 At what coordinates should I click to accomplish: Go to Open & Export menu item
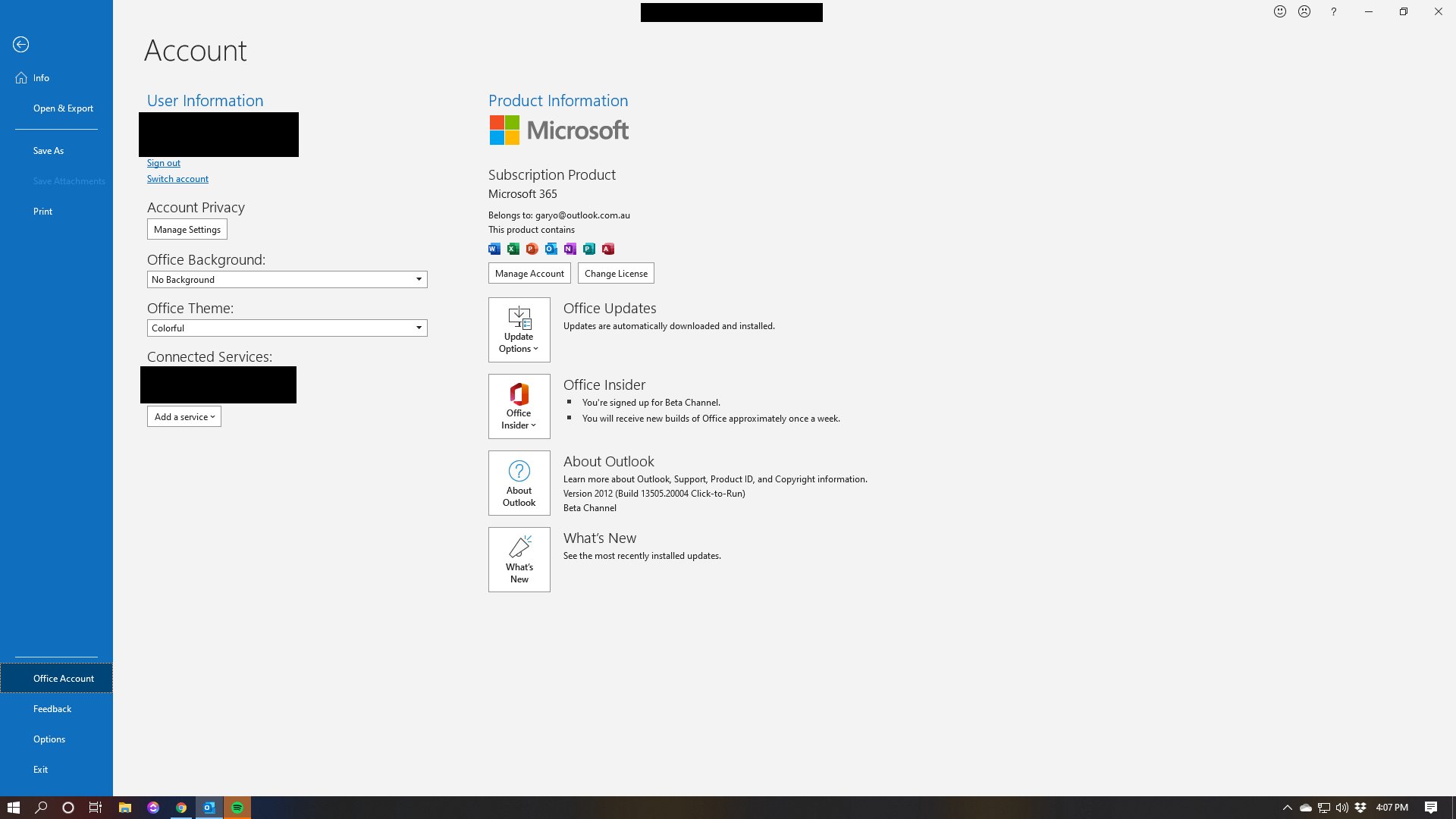[x=63, y=108]
